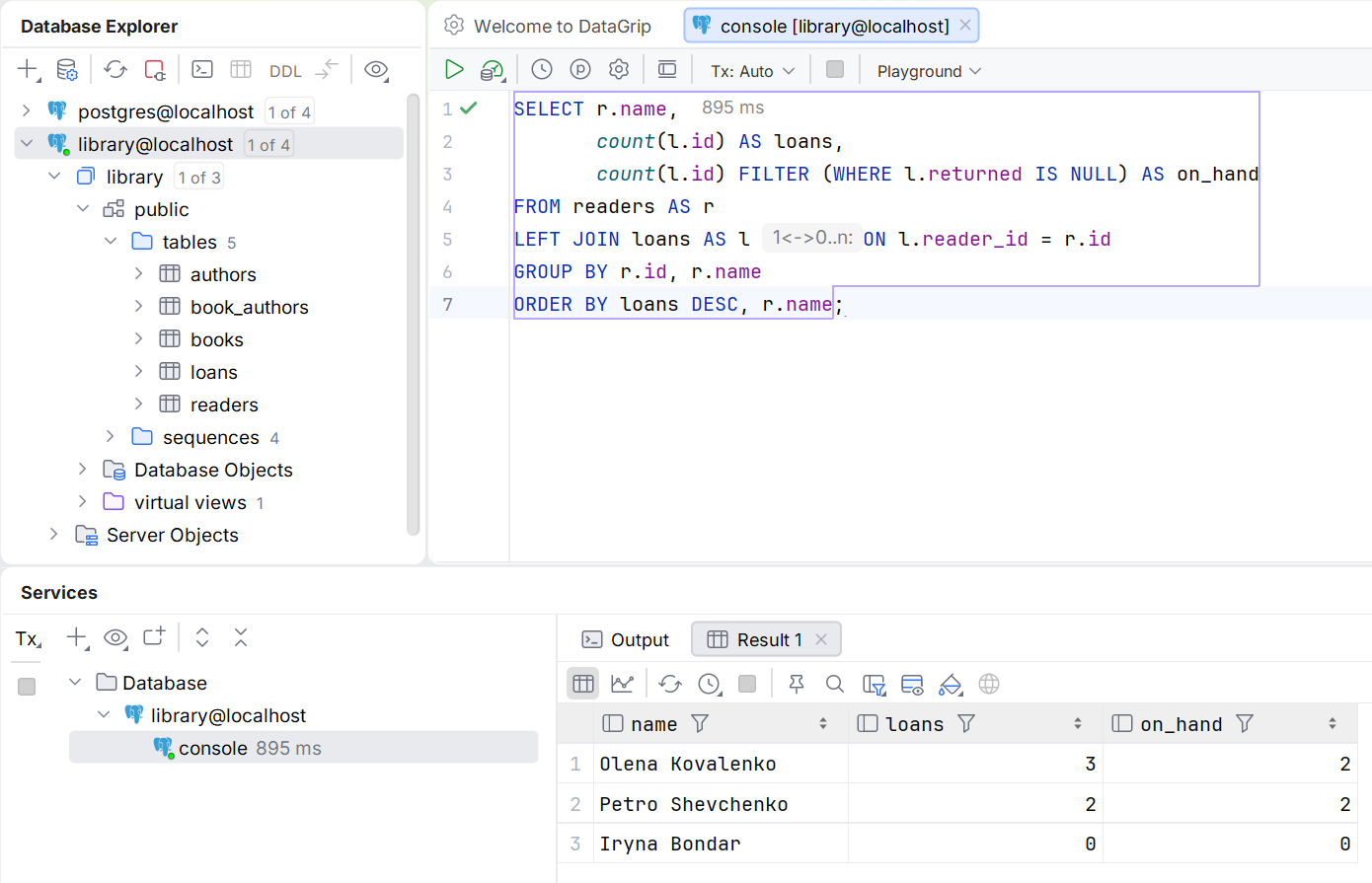Switch to the Output tab
The height and width of the screenshot is (883, 1372).
[626, 639]
